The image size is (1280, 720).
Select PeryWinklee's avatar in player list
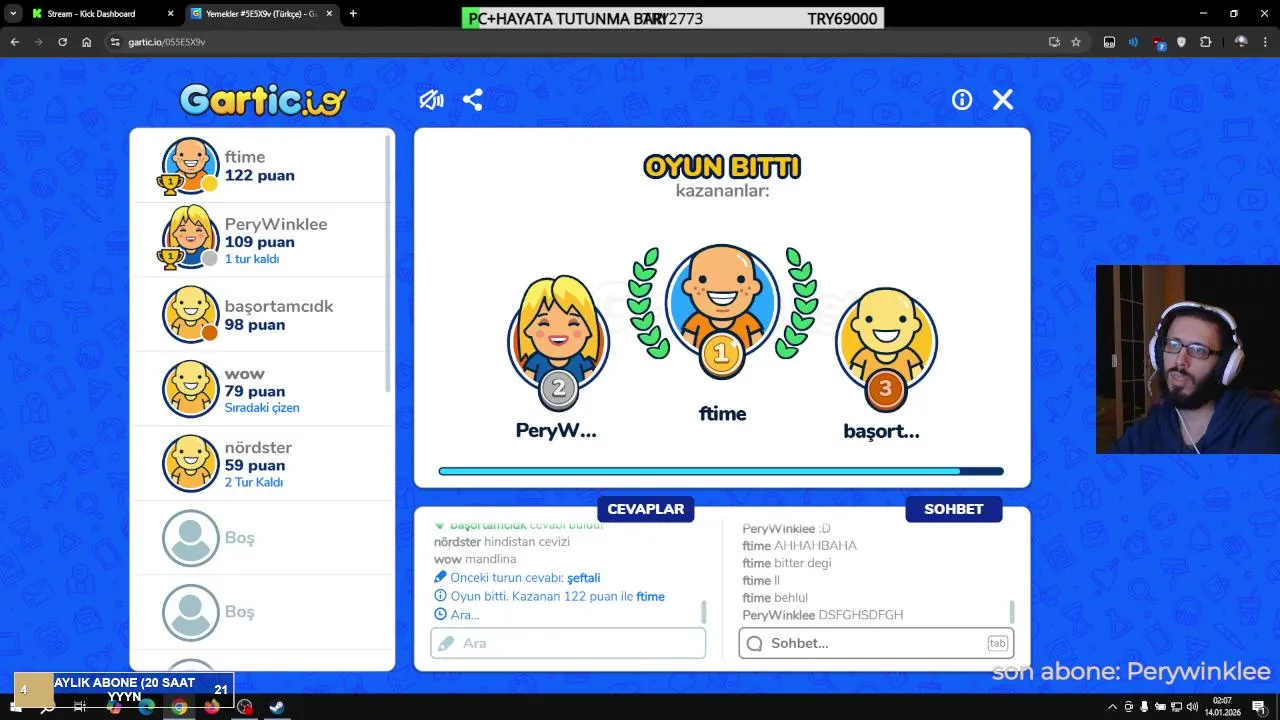[x=190, y=239]
